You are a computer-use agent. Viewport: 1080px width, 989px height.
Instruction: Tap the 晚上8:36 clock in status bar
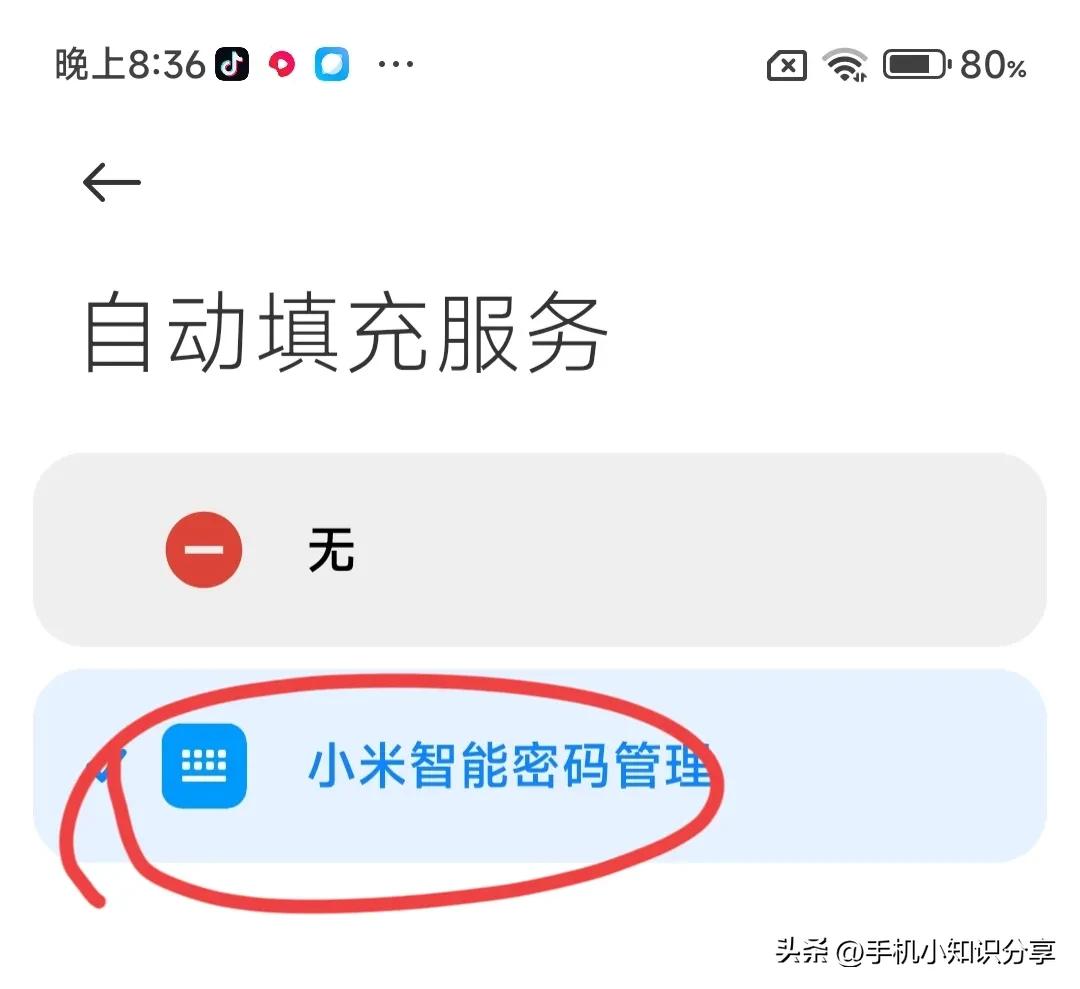(x=130, y=65)
